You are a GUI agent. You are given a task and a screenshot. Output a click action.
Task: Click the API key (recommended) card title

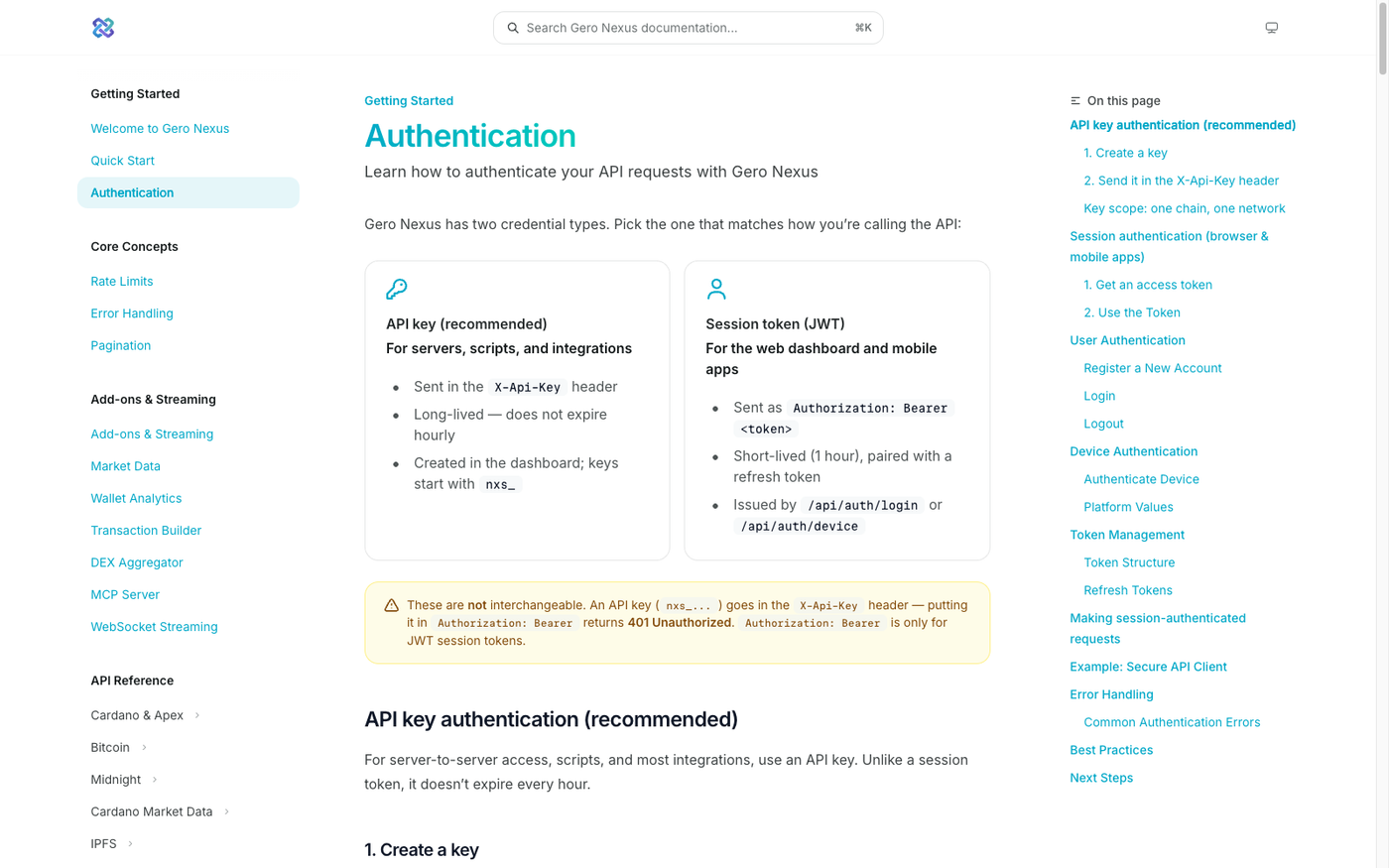pyautogui.click(x=466, y=324)
